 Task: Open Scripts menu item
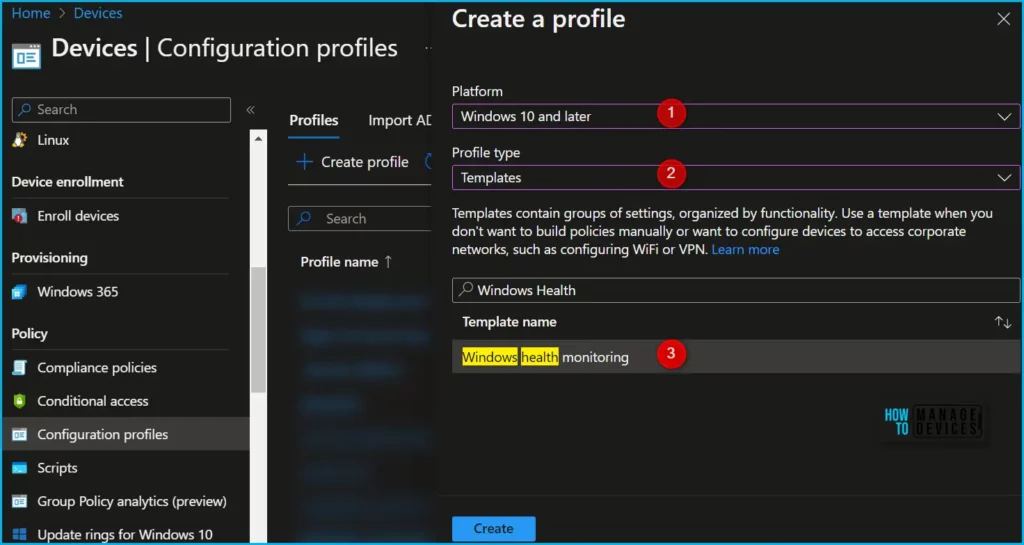coord(57,468)
